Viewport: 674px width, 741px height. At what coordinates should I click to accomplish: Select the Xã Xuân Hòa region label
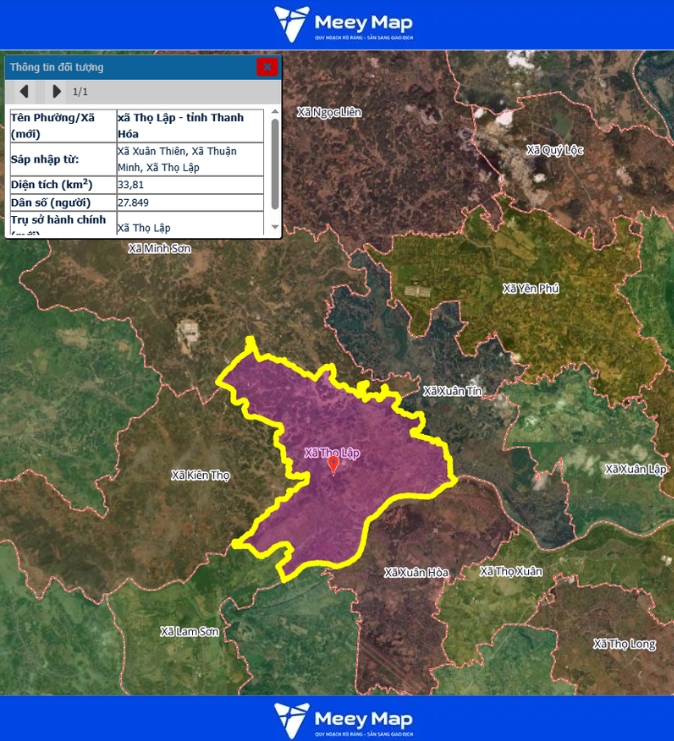pos(416,572)
